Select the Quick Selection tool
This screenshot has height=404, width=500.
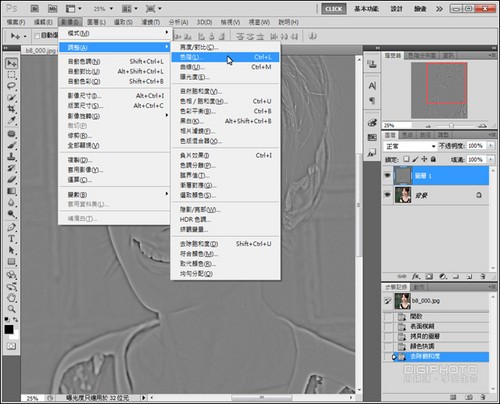(12, 97)
